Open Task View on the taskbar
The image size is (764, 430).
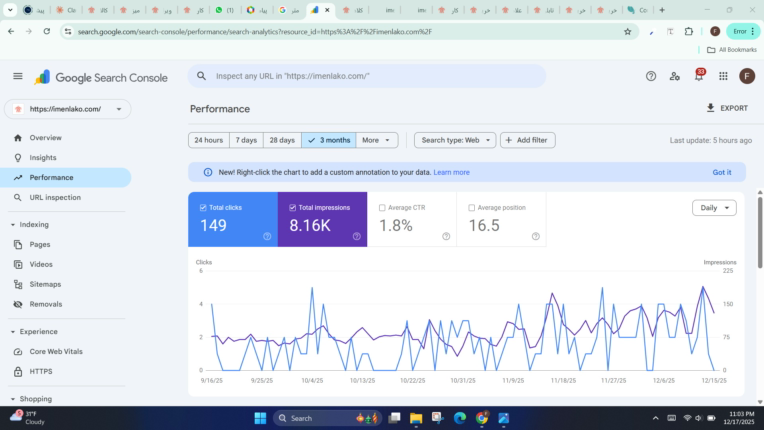point(394,418)
